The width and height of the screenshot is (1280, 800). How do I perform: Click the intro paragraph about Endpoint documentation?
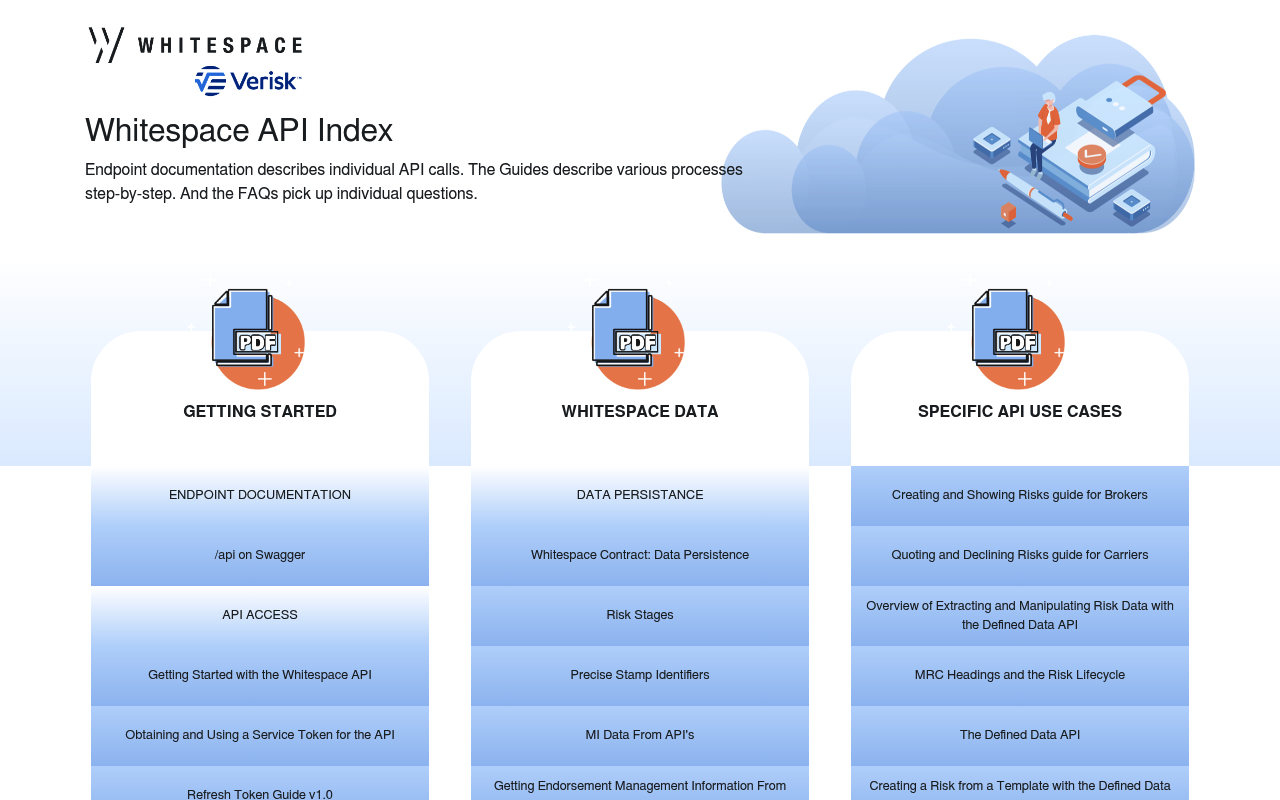tap(414, 182)
